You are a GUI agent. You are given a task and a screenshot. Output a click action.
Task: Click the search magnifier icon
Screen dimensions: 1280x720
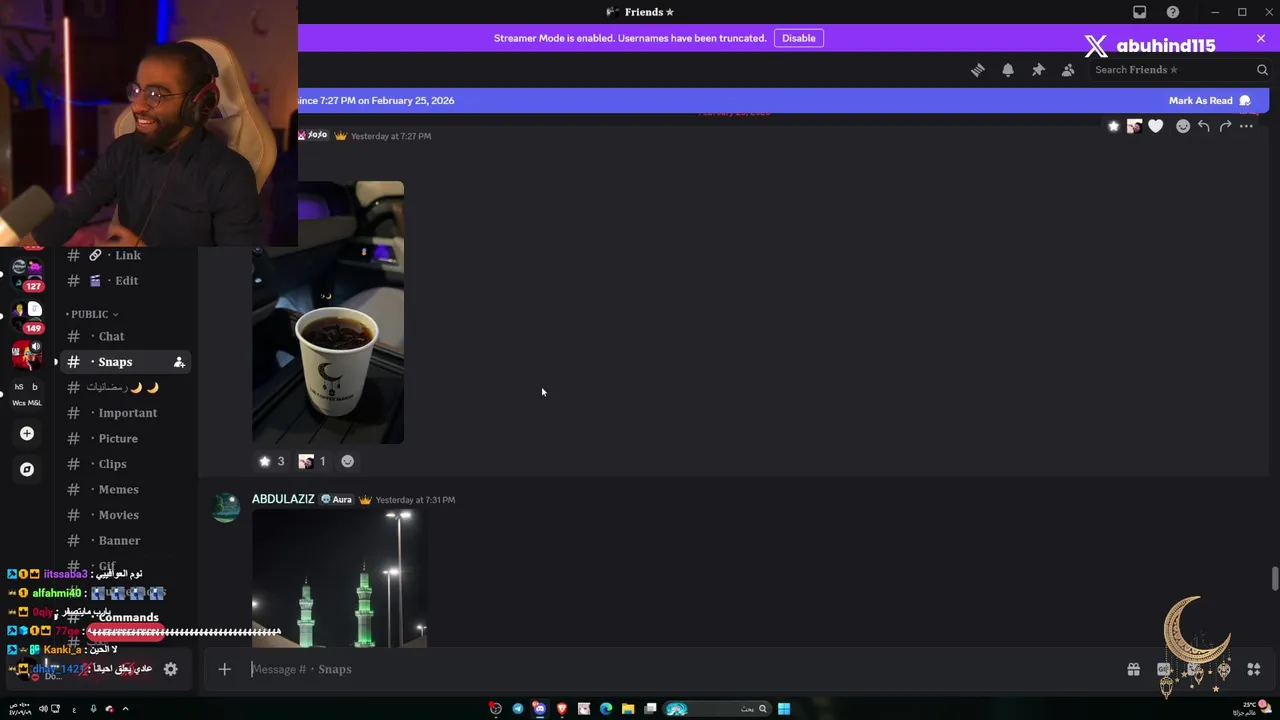1262,70
